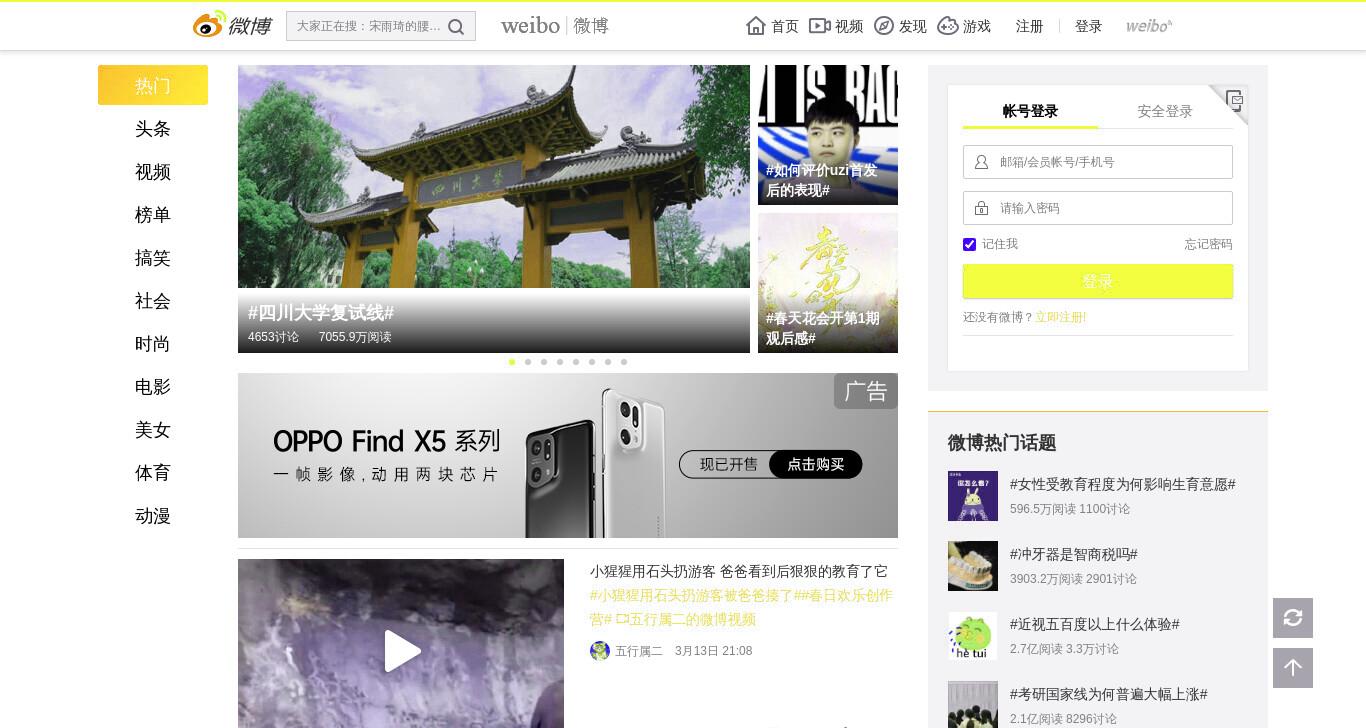Click the refresh icon button

[1293, 618]
